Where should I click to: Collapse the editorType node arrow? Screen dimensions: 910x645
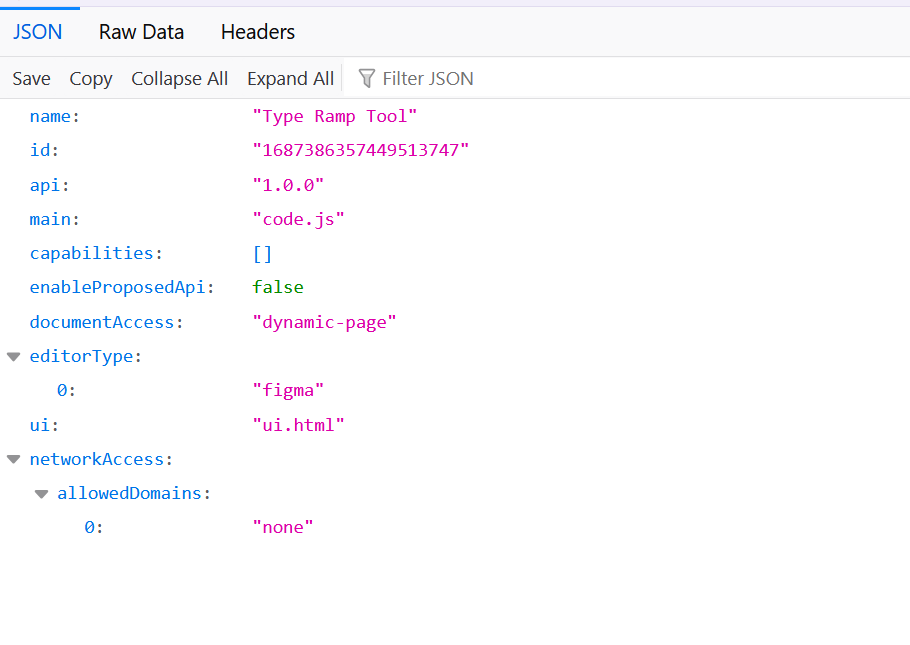pyautogui.click(x=13, y=356)
